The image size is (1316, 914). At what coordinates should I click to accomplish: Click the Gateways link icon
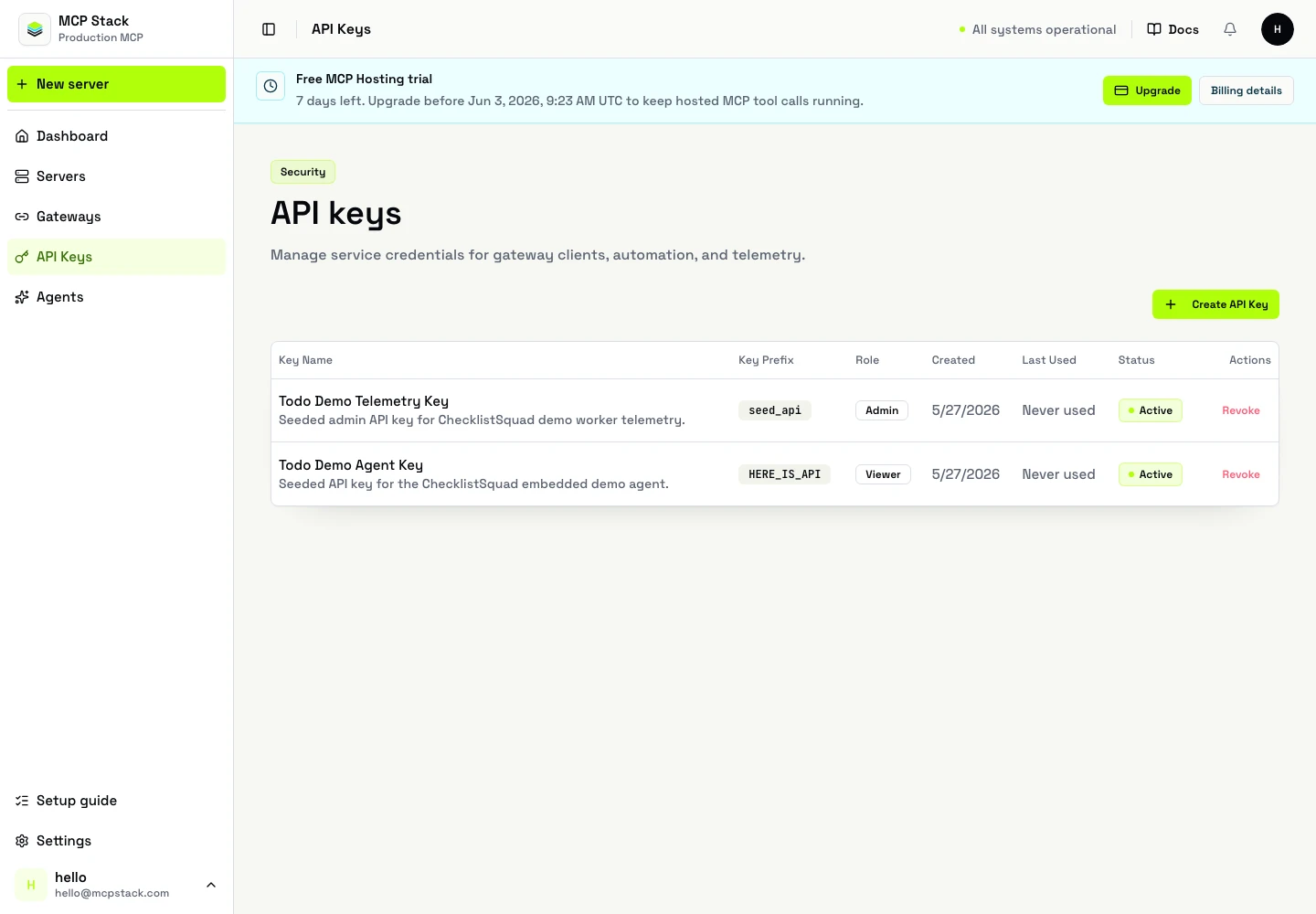pyautogui.click(x=22, y=217)
